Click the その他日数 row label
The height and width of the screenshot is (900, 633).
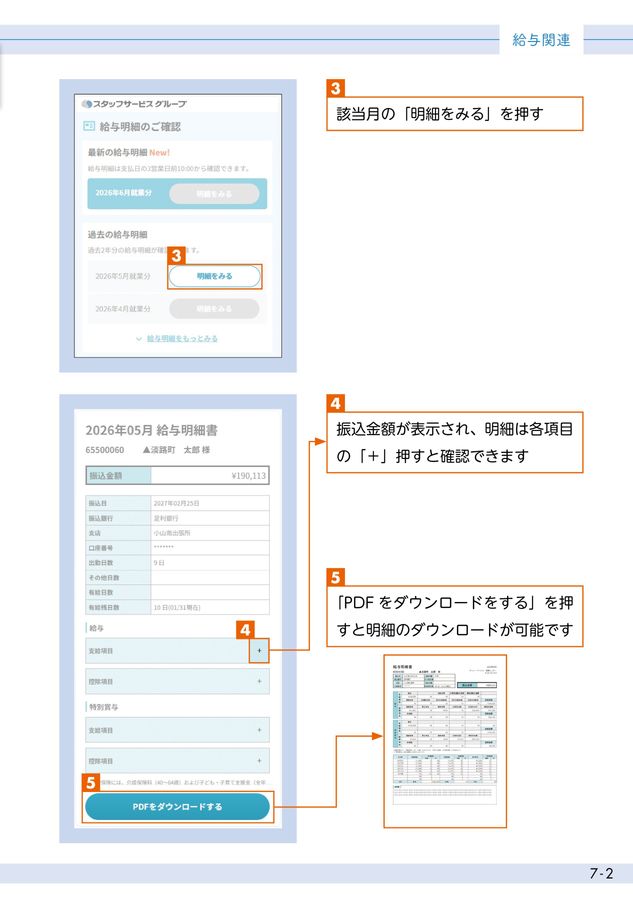point(104,577)
